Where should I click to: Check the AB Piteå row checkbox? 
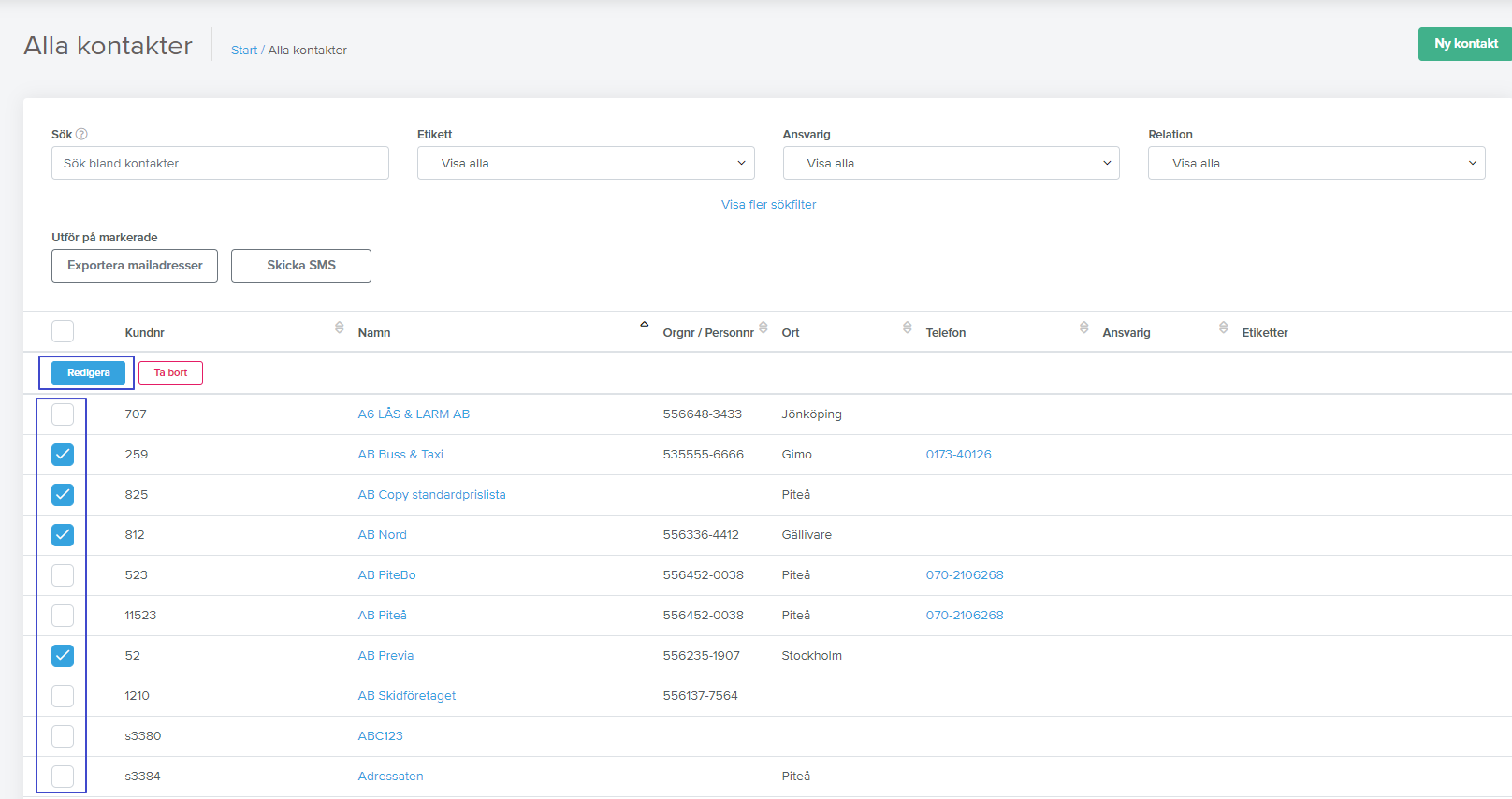click(63, 616)
